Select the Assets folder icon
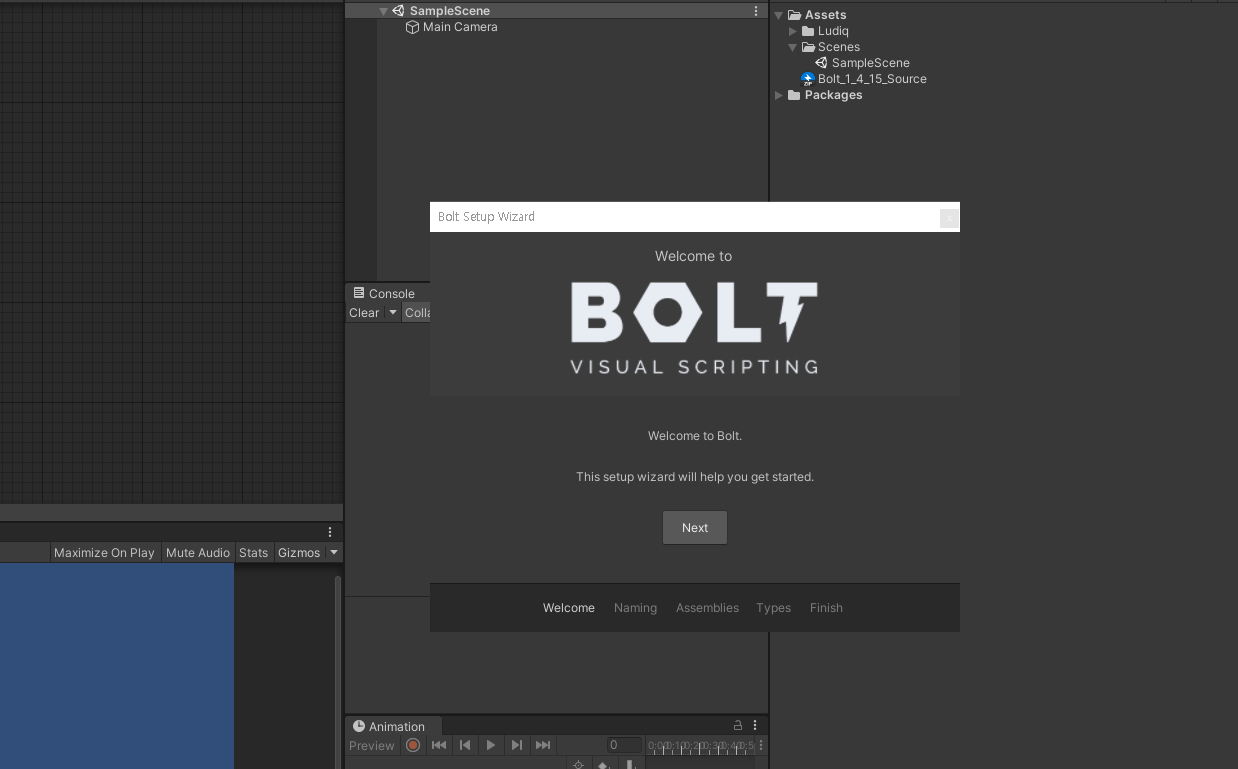 click(x=794, y=15)
